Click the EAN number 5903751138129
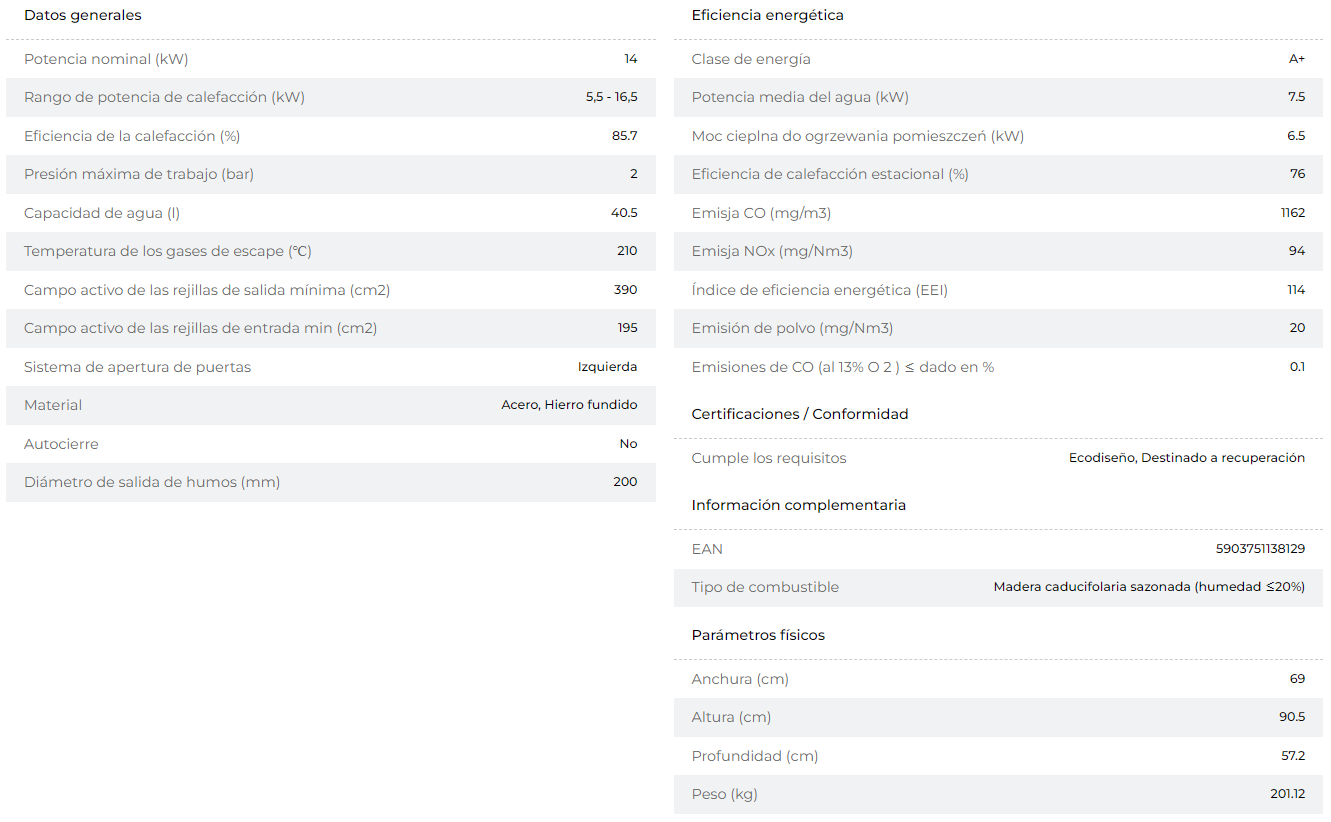 pyautogui.click(x=1260, y=549)
